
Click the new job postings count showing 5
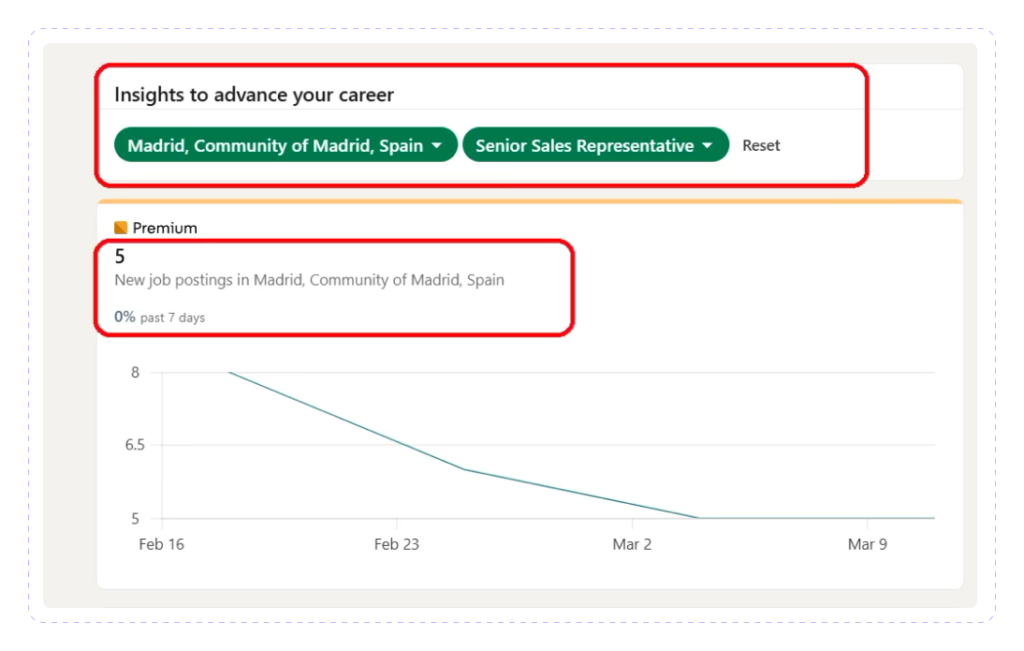(x=119, y=256)
